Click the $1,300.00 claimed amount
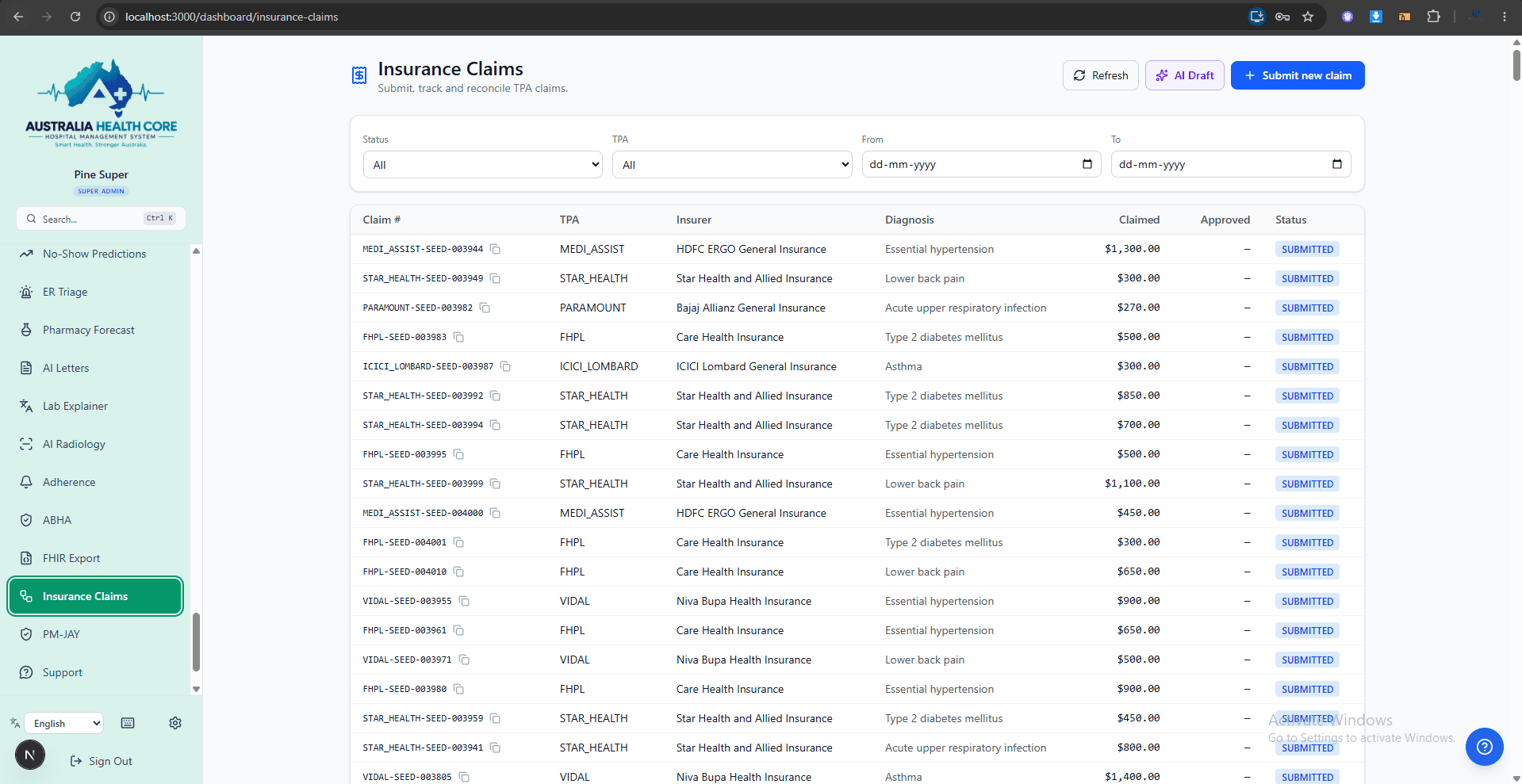1522x784 pixels. click(1132, 249)
